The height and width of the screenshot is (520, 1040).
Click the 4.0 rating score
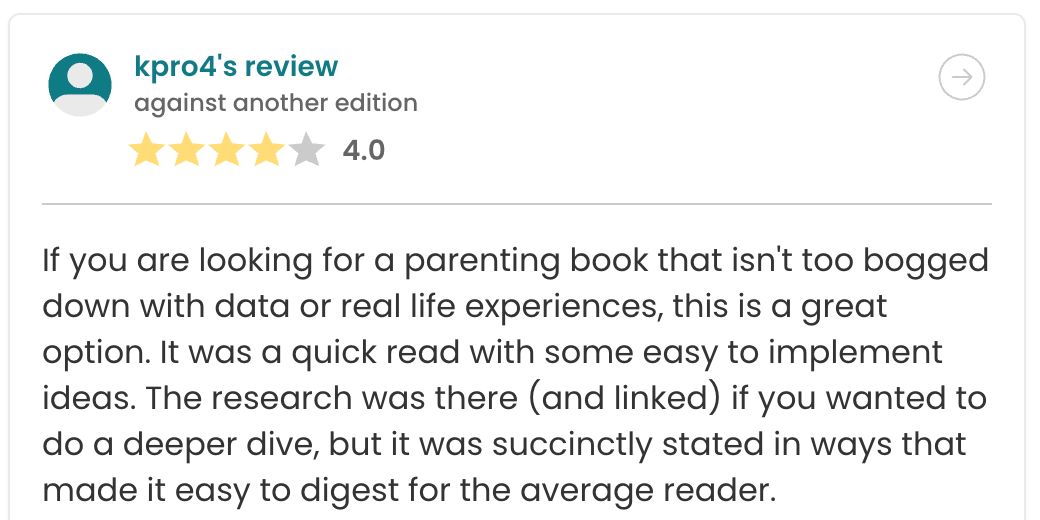coord(363,151)
